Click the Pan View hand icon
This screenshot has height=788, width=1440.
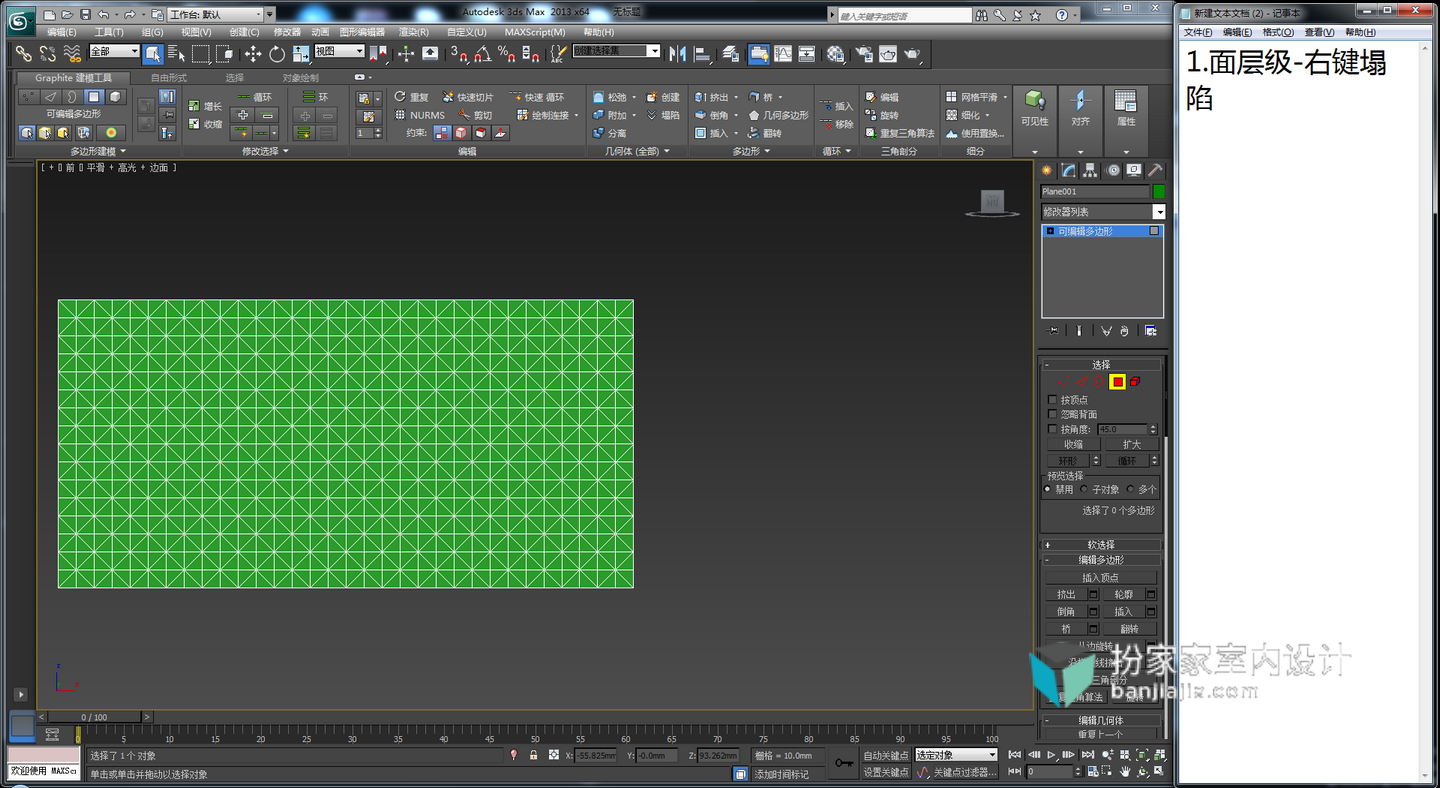(1125, 772)
